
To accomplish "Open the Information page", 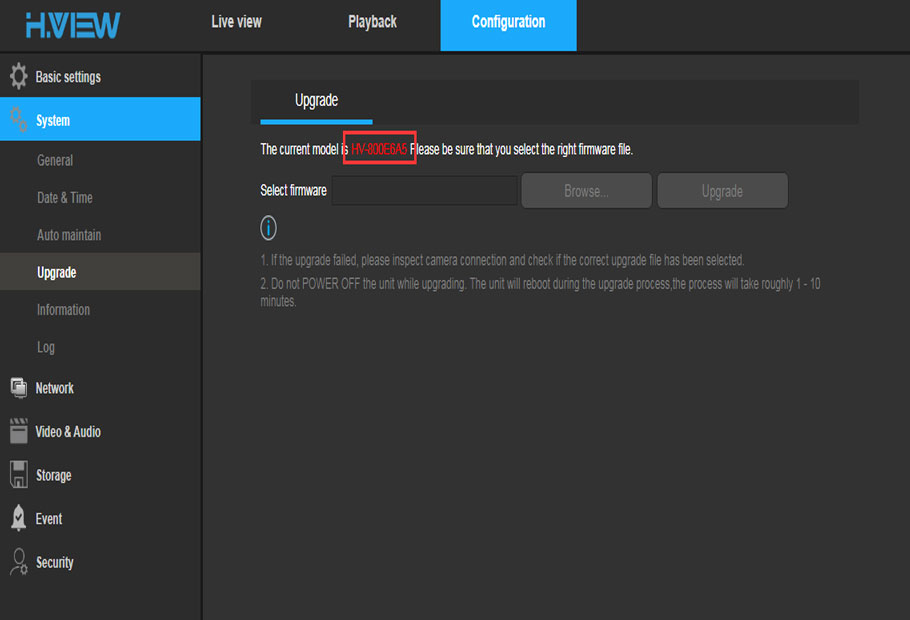I will 63,310.
